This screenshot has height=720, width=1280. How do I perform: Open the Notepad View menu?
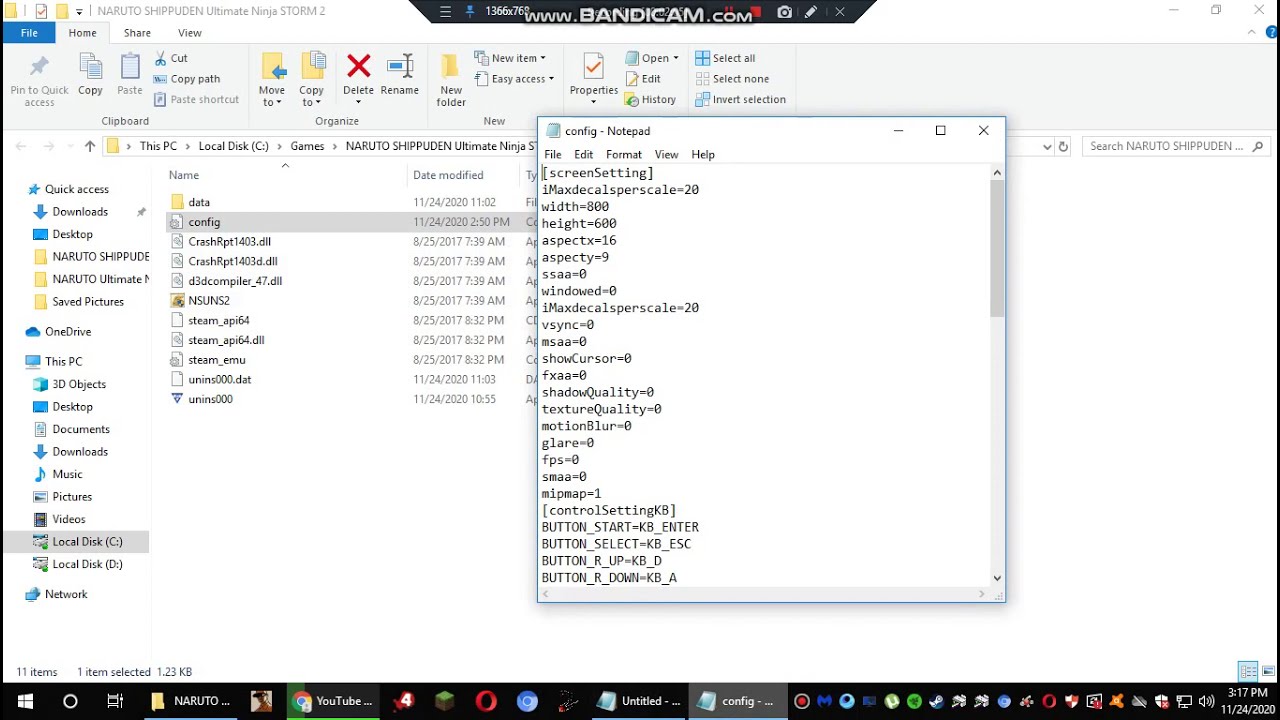(x=666, y=154)
